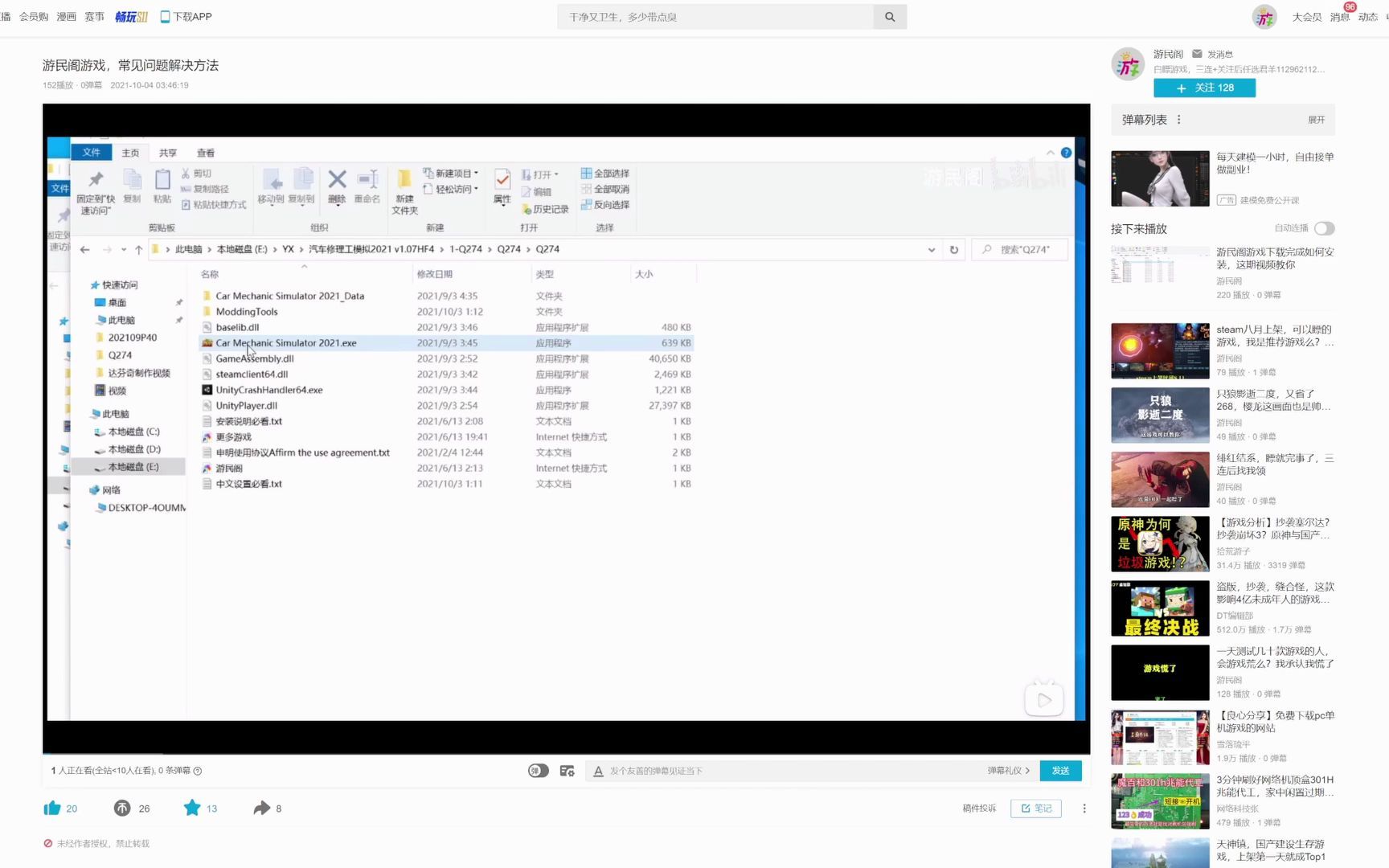Select ModdingTools folder row in video
This screenshot has height=868, width=1389.
tap(446, 312)
